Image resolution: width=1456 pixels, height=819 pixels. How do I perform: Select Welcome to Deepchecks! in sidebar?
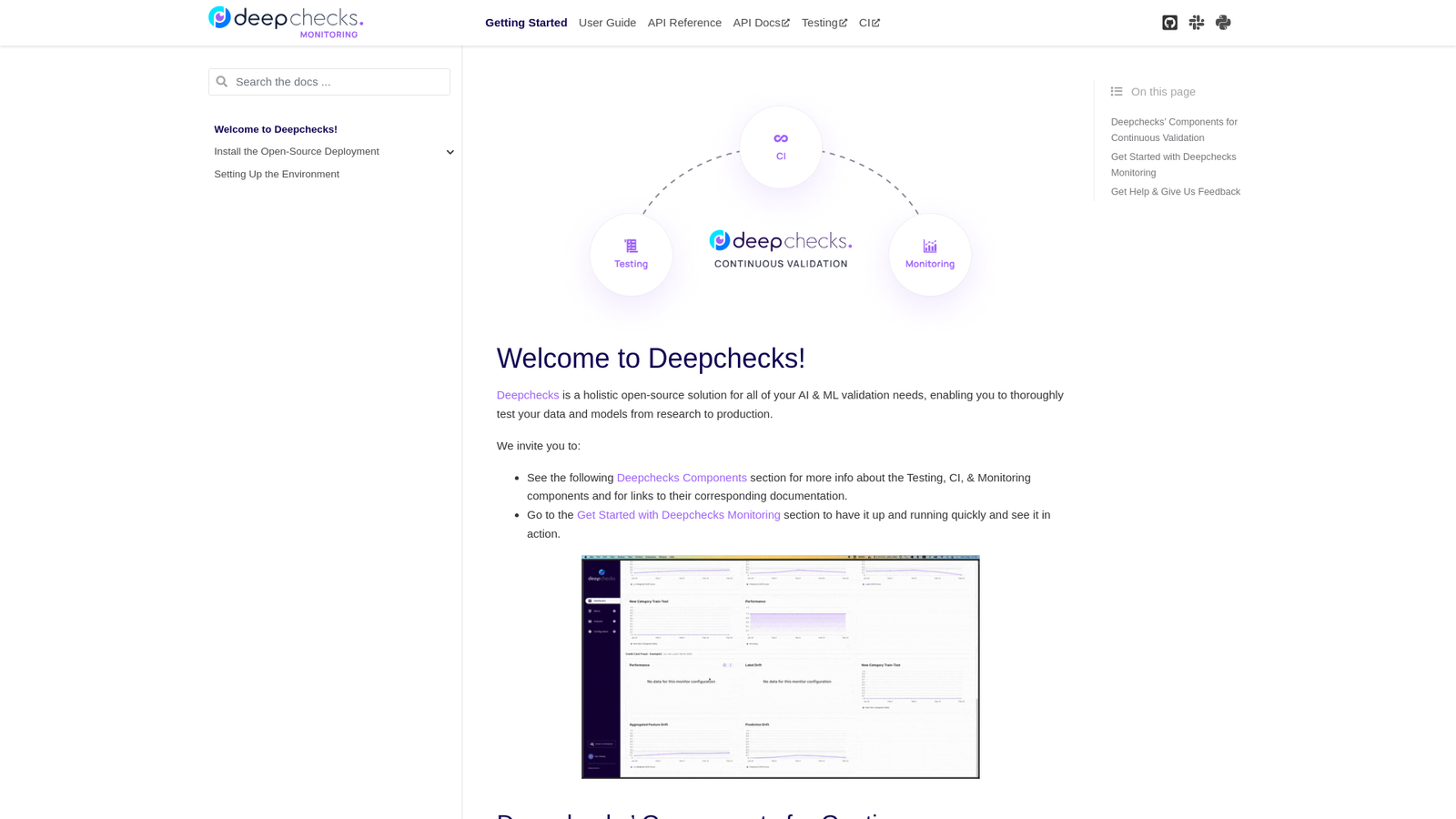click(276, 129)
